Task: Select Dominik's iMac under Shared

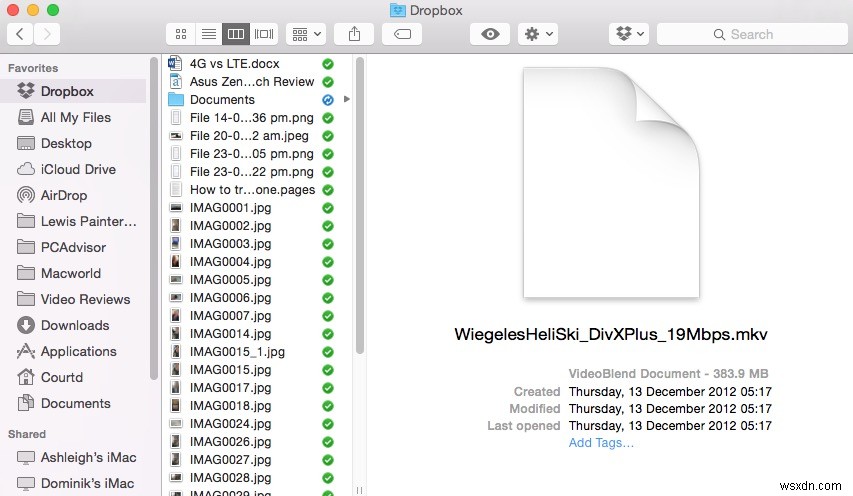Action: [x=73, y=483]
